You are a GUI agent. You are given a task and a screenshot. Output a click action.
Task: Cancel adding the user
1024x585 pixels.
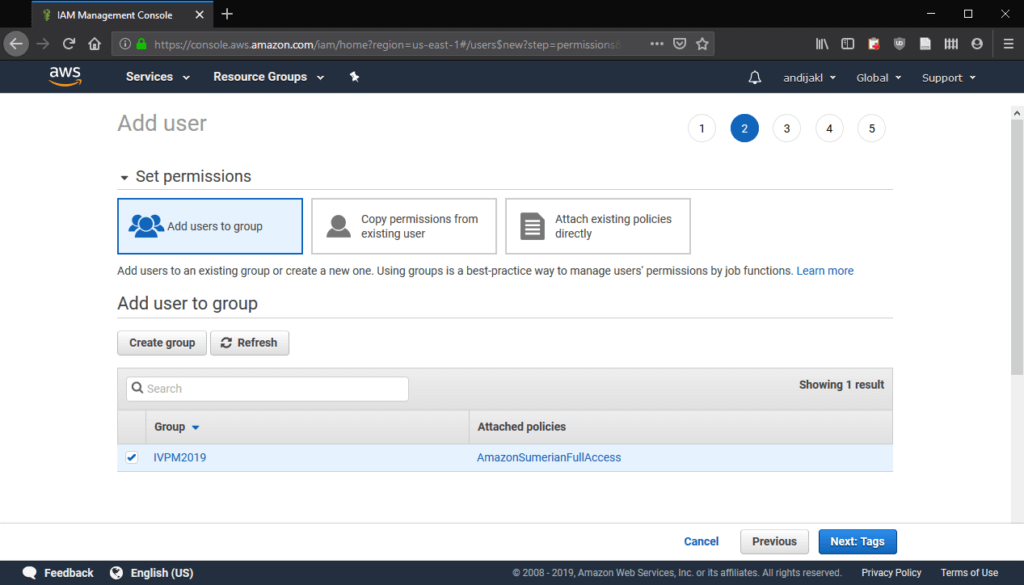[x=701, y=541]
